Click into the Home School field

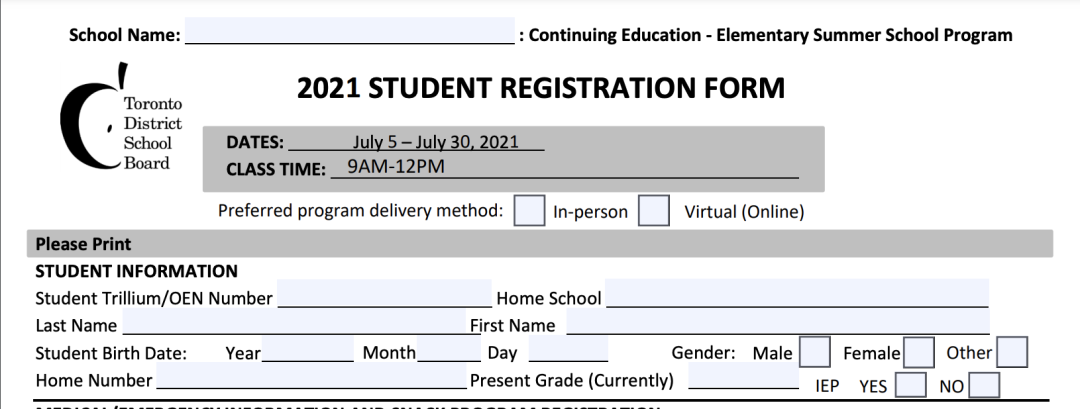(x=797, y=293)
